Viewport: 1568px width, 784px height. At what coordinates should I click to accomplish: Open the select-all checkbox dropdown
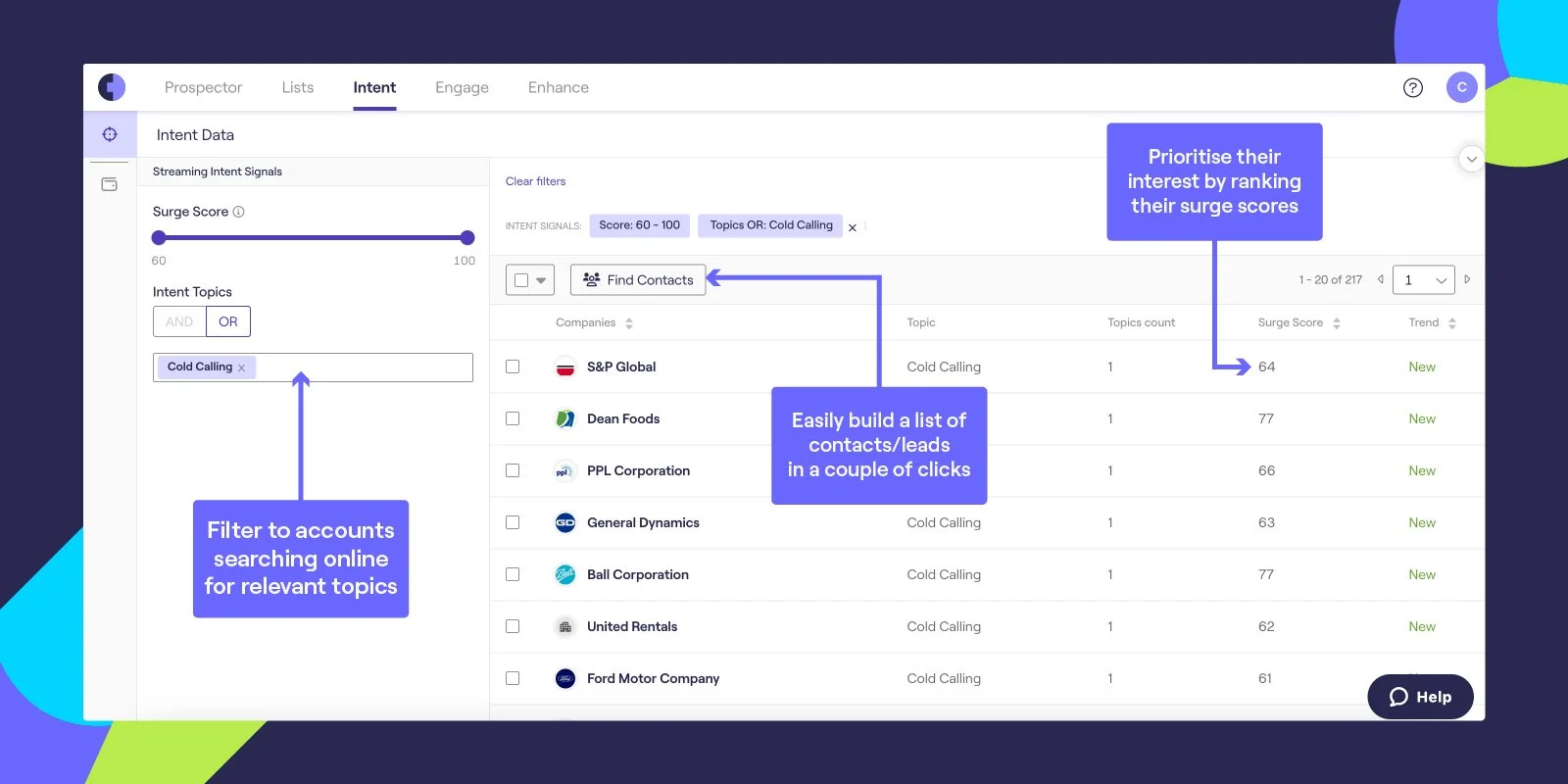coord(541,280)
